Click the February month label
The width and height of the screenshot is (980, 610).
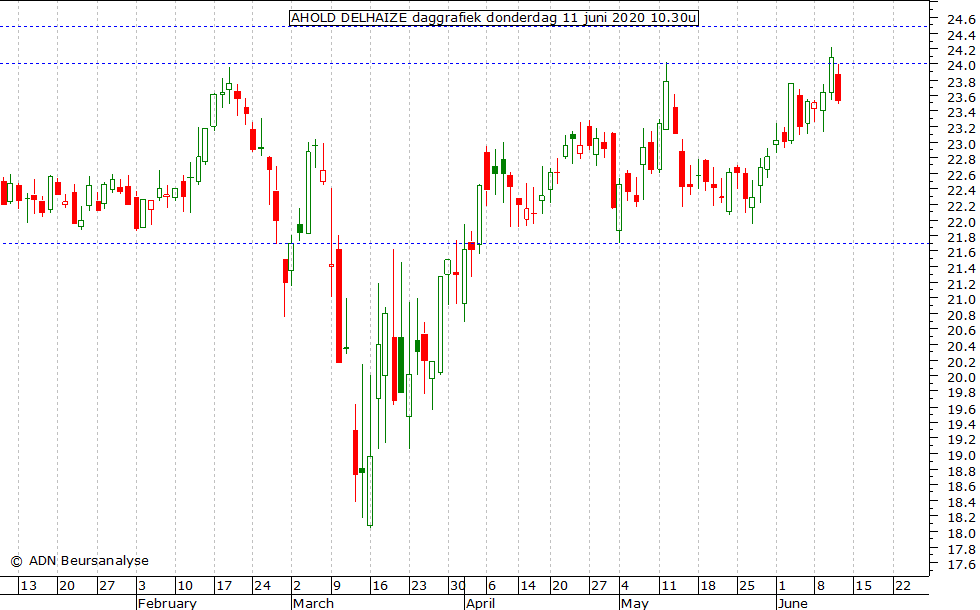167,603
